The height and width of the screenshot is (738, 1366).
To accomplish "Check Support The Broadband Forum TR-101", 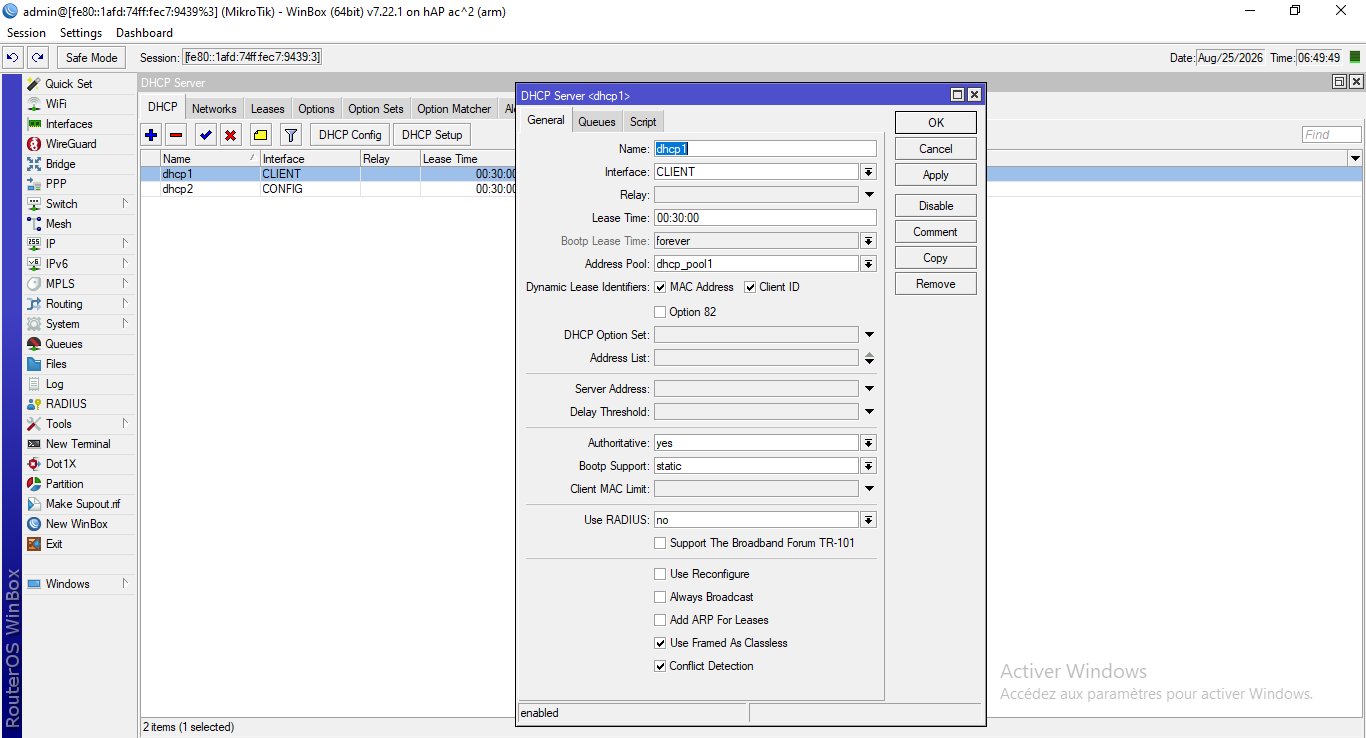I will click(x=660, y=543).
